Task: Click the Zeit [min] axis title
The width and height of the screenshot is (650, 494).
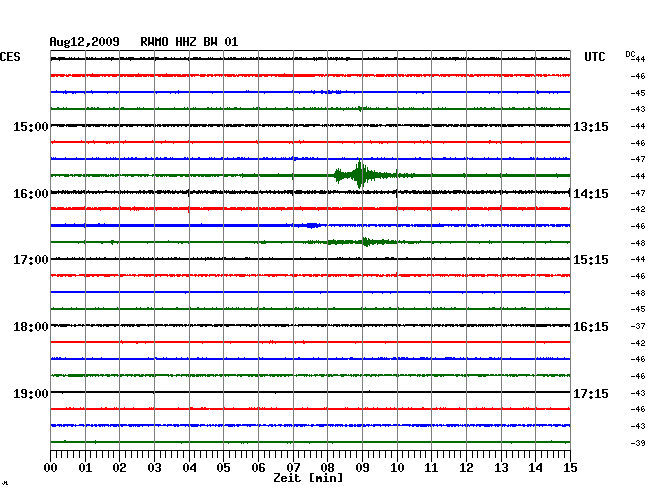Action: (308, 478)
